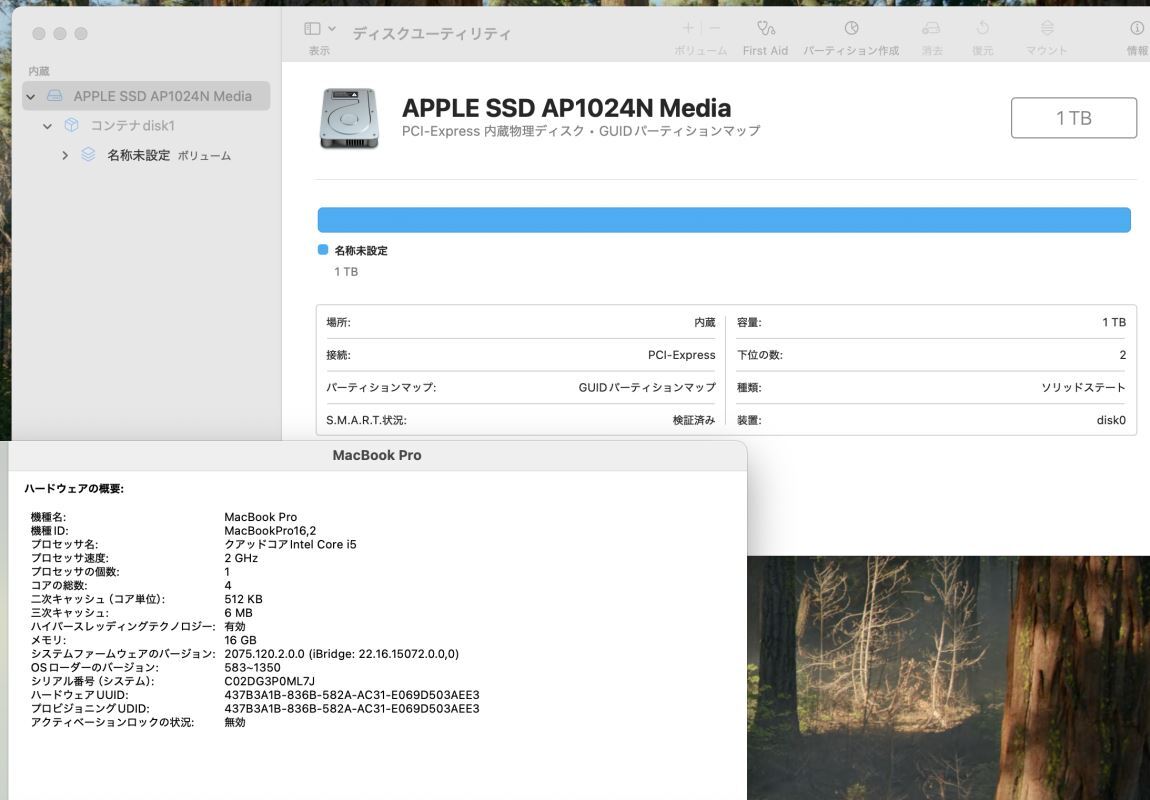Click the ハードウェアの概要 heading
The width and height of the screenshot is (1150, 800).
point(74,489)
